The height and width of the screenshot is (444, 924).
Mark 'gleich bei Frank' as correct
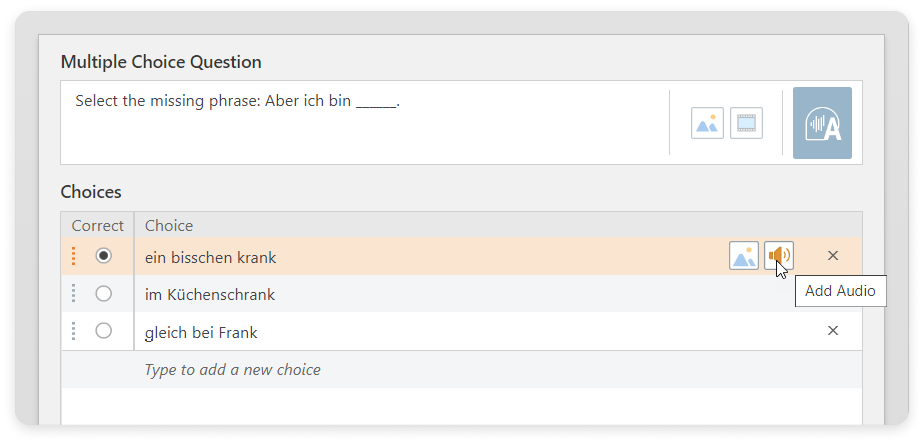point(104,331)
